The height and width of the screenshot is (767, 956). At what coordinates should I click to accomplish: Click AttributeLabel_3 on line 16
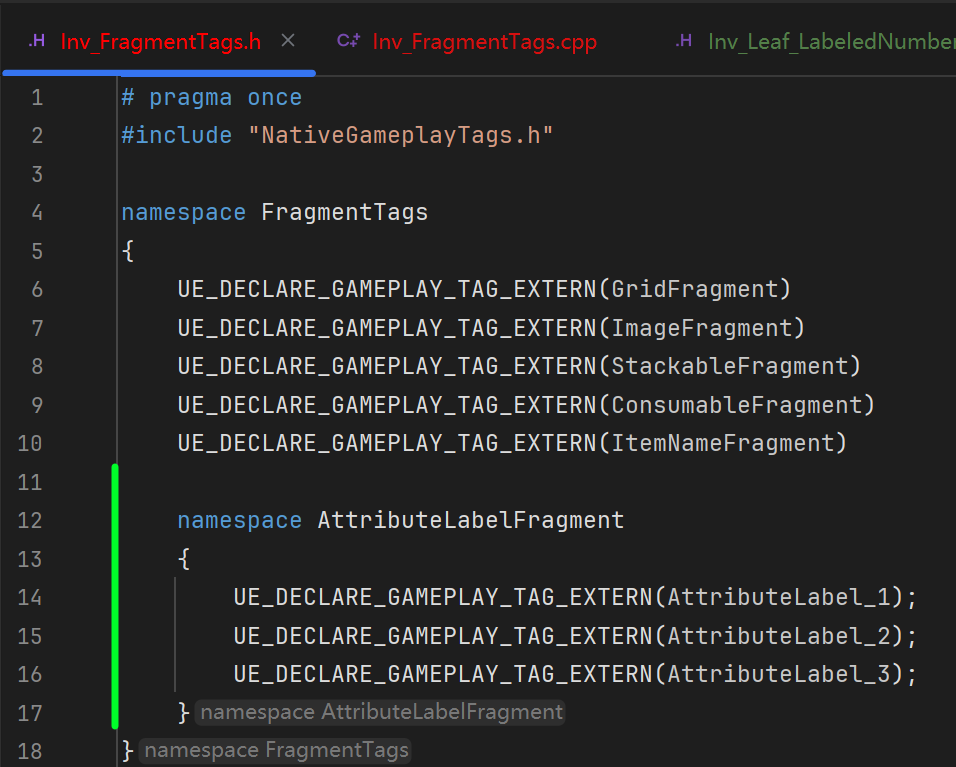[779, 674]
